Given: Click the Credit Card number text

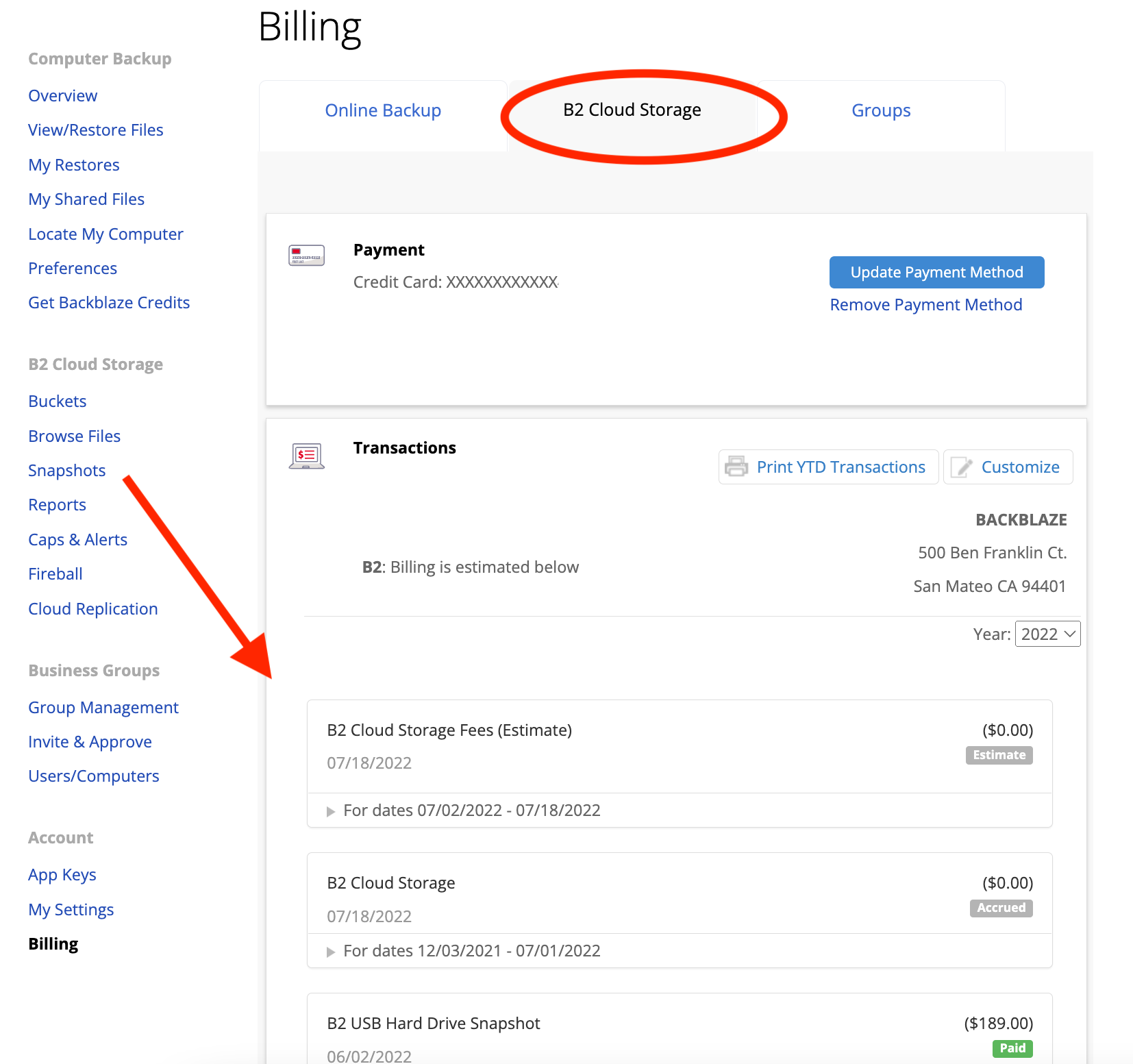Looking at the screenshot, I should click(456, 282).
